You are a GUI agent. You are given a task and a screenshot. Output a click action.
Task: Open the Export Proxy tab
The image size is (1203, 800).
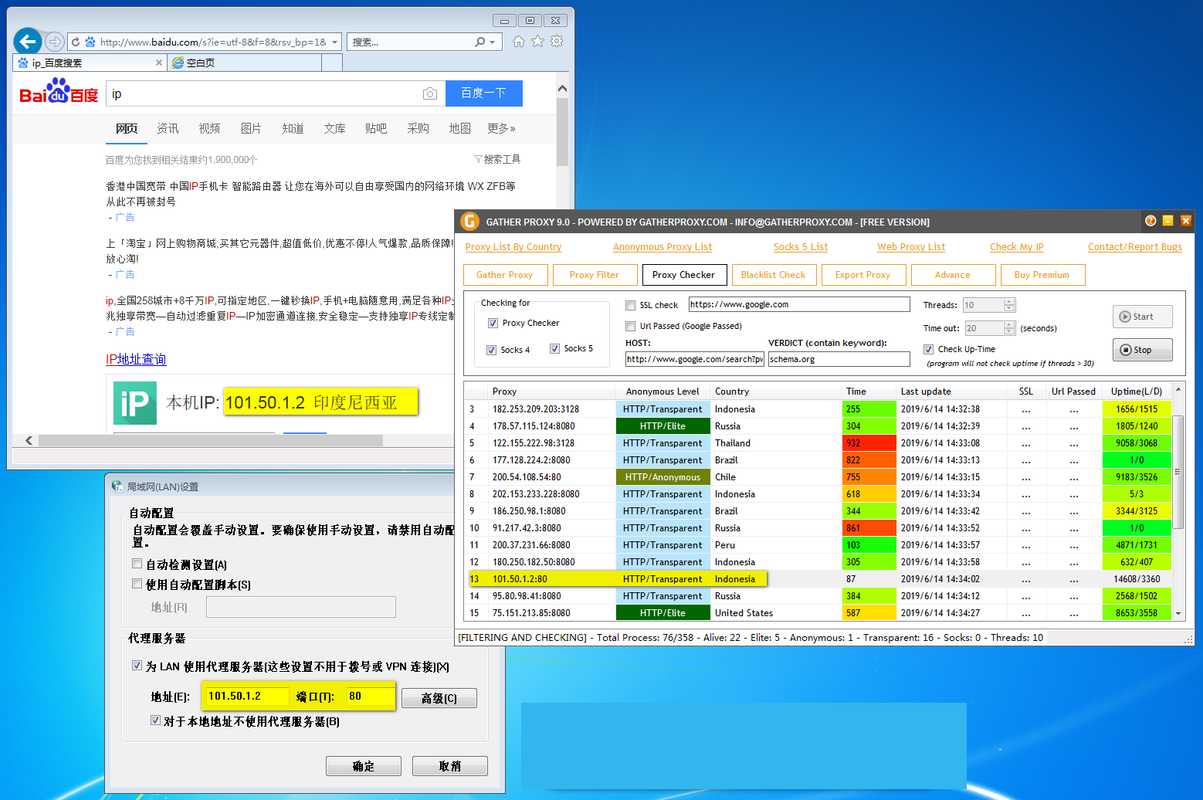[x=863, y=275]
